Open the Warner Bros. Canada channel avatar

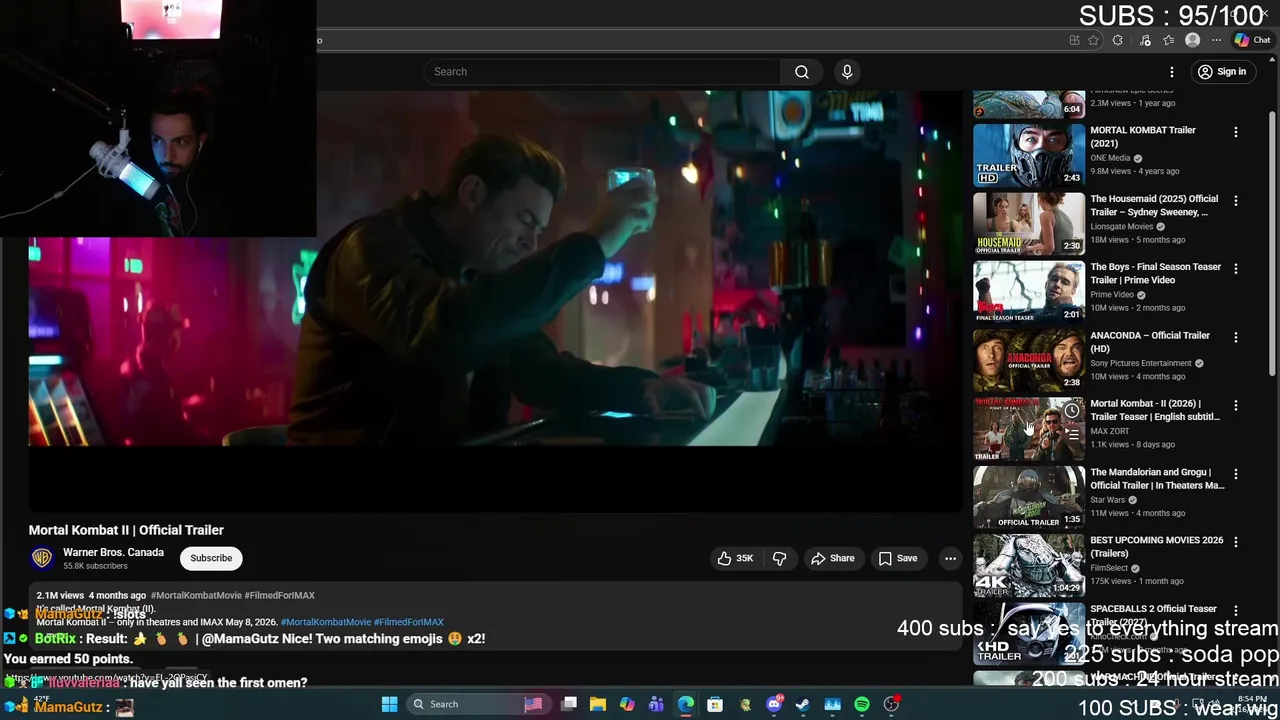(42, 558)
